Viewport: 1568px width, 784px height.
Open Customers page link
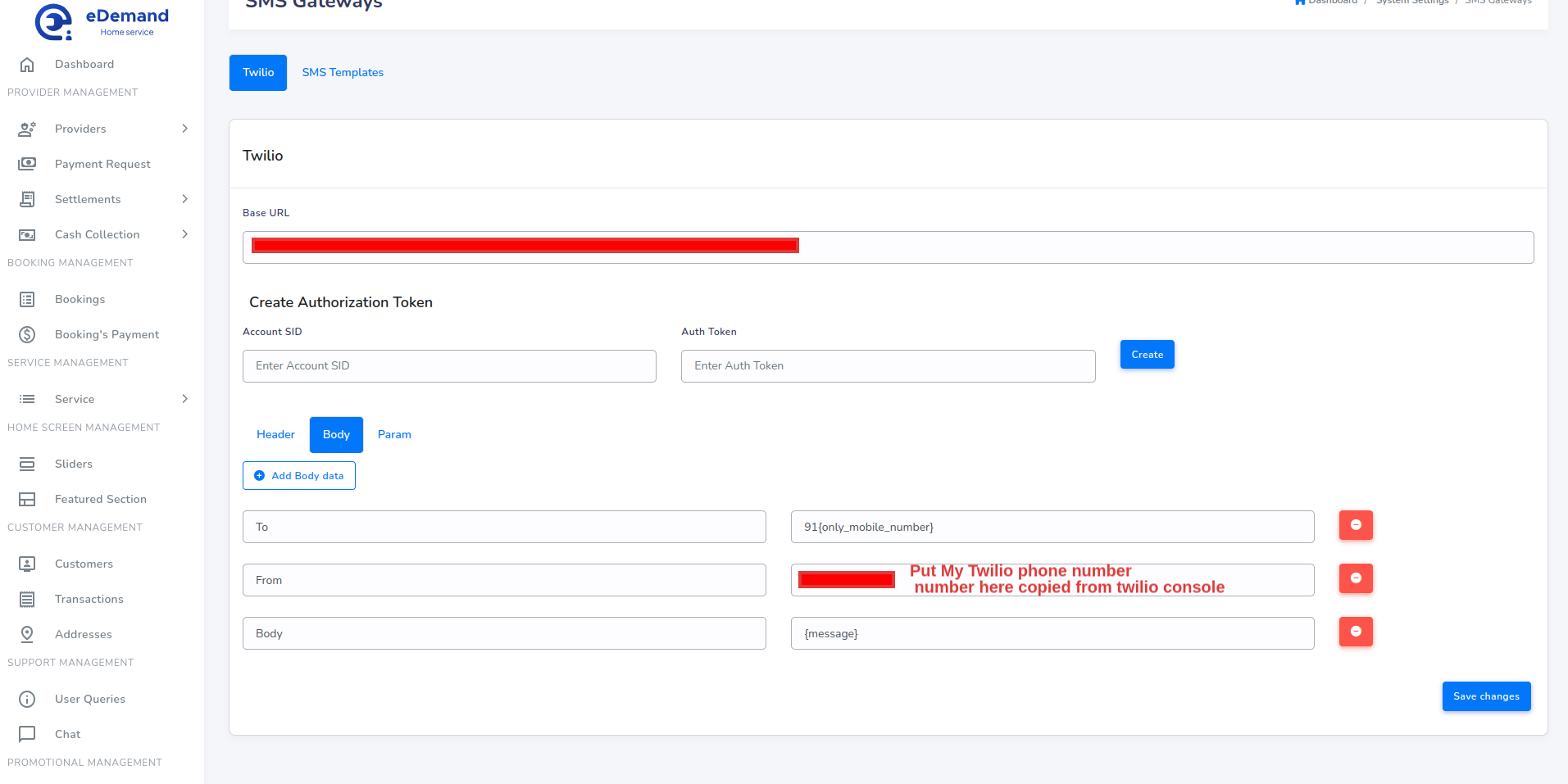point(84,564)
